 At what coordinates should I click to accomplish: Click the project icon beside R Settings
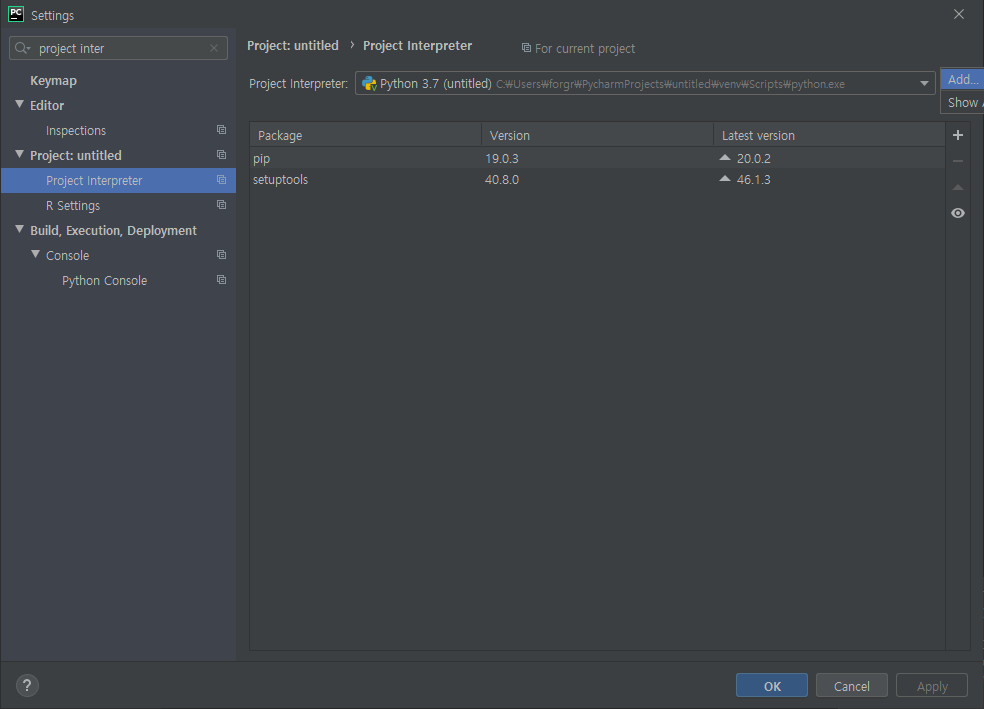tap(222, 205)
